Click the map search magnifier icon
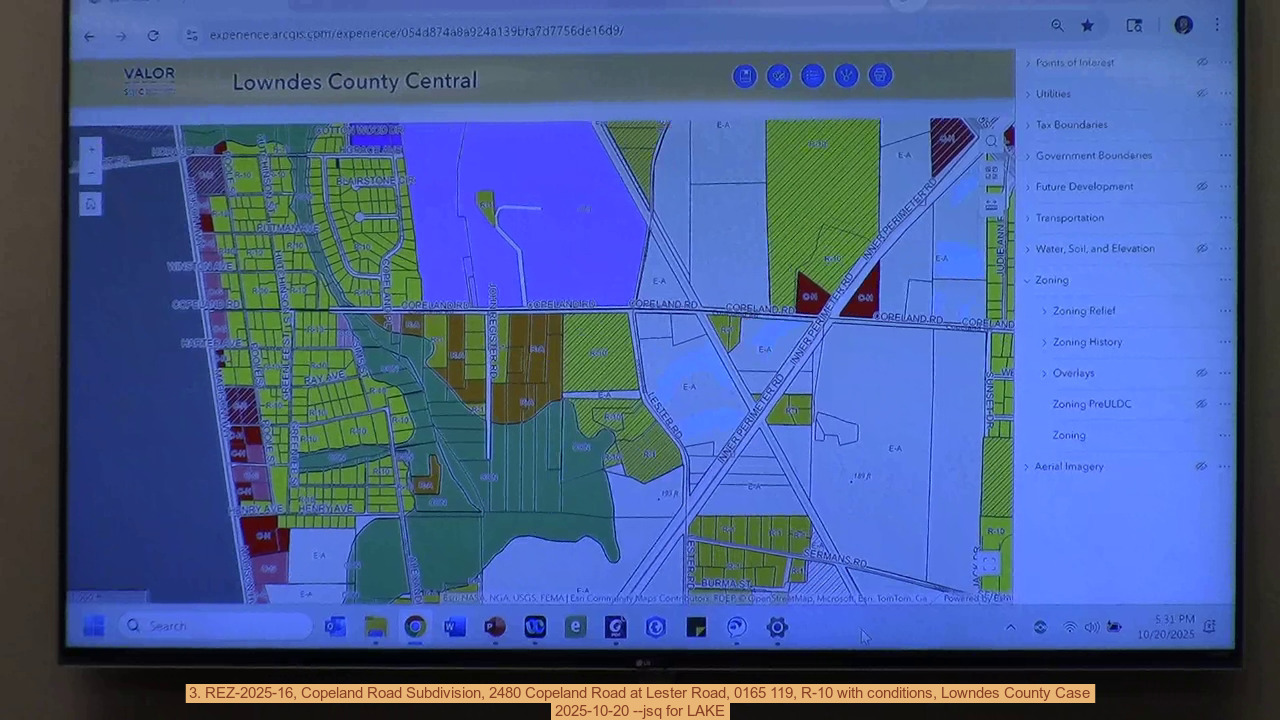 (x=991, y=142)
